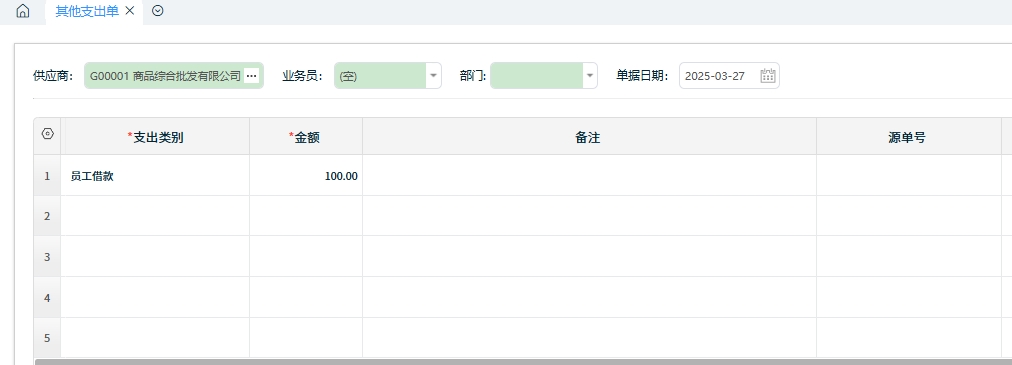Click the 备注 cell in row 1
Screen dimensions: 1012x365
(589, 175)
